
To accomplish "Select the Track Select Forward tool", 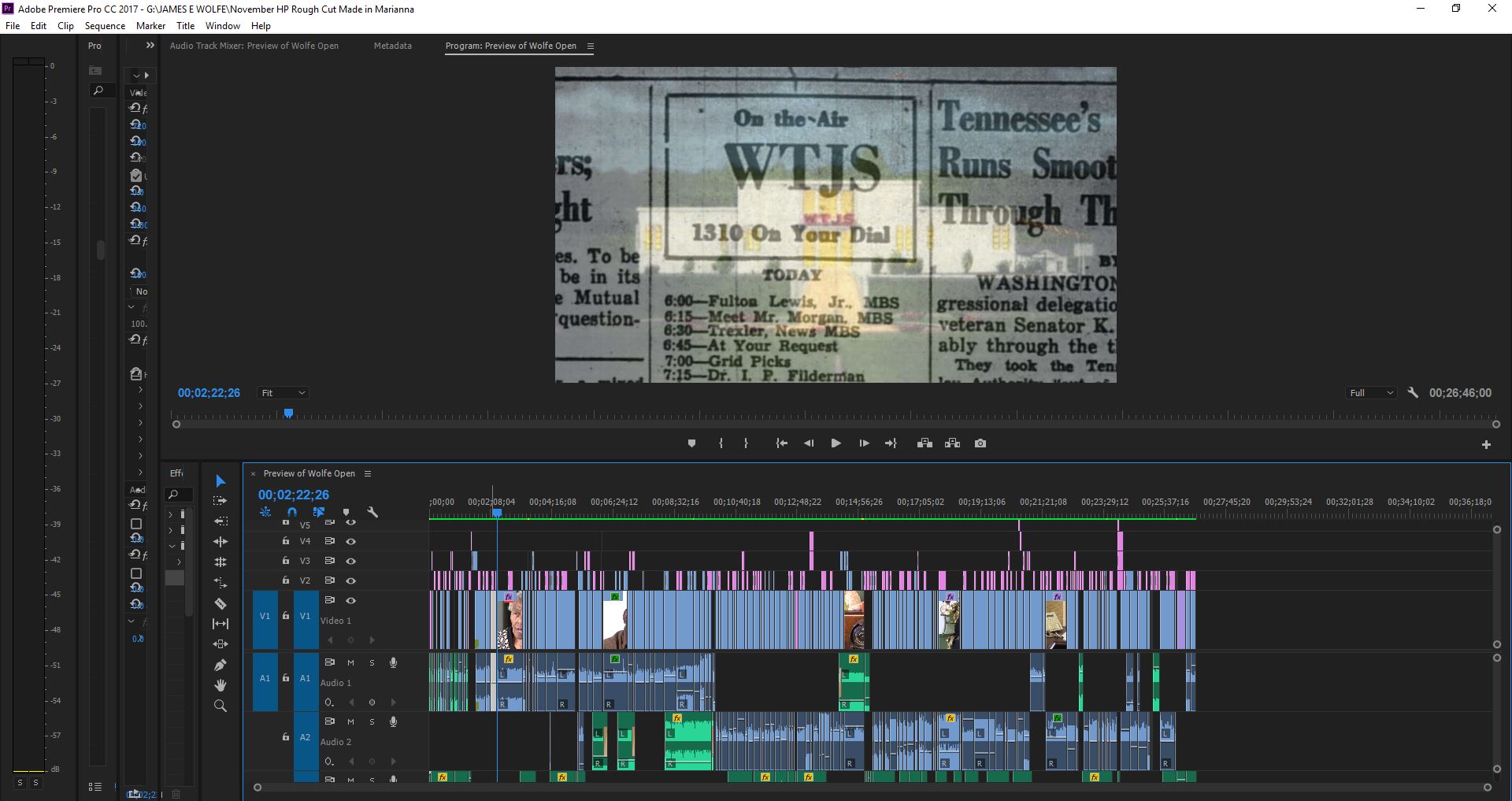I will point(220,501).
